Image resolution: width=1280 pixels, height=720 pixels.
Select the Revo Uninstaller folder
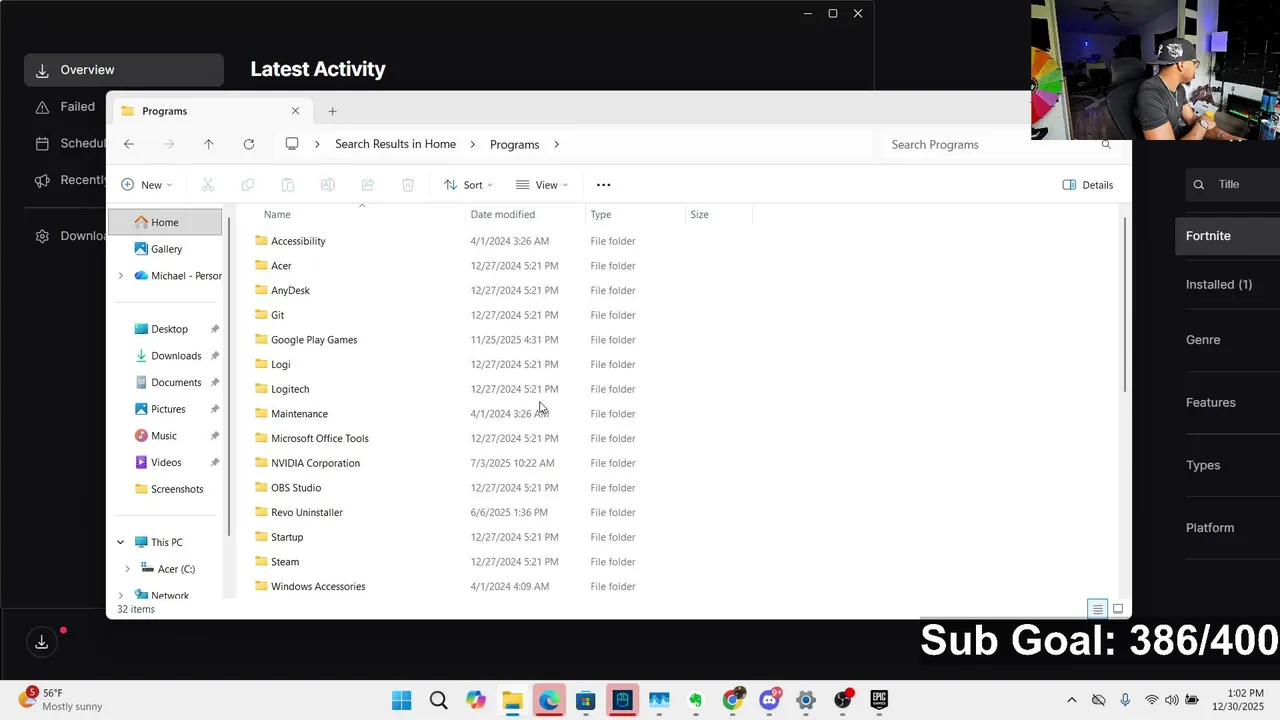[307, 512]
